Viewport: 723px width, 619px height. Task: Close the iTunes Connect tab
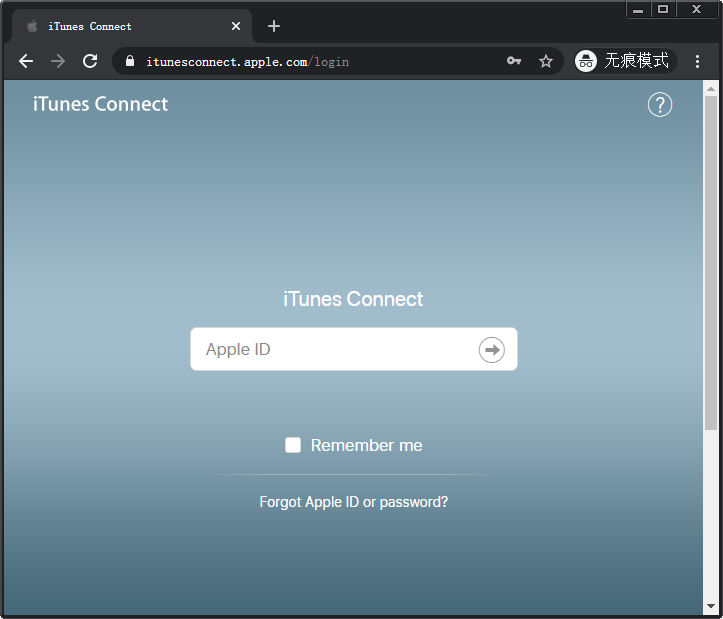(236, 26)
